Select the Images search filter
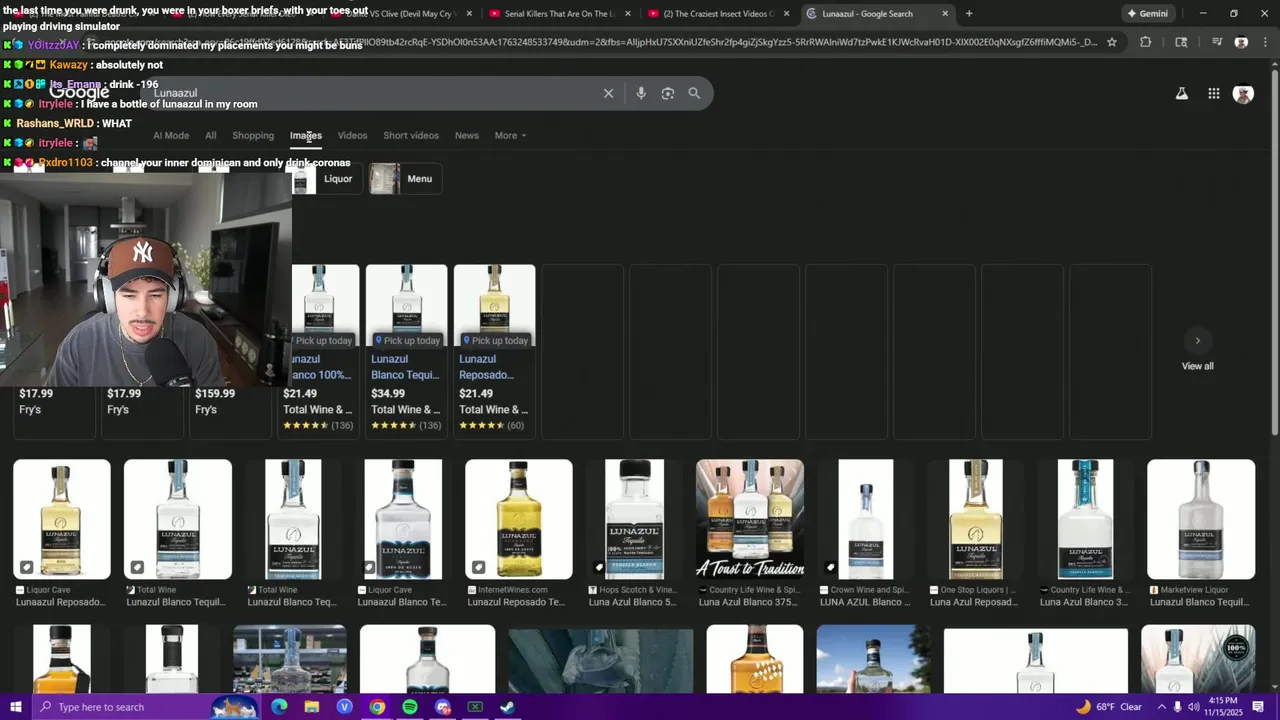This screenshot has width=1280, height=720. pos(306,135)
